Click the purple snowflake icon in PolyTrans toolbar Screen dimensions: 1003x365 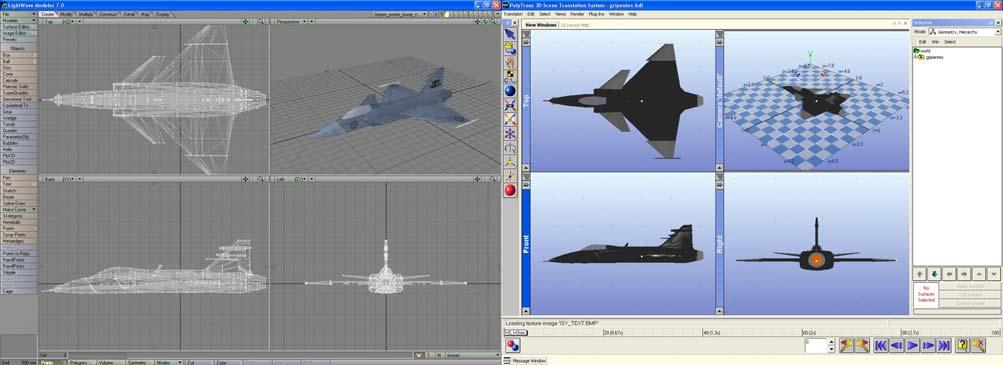[x=510, y=134]
